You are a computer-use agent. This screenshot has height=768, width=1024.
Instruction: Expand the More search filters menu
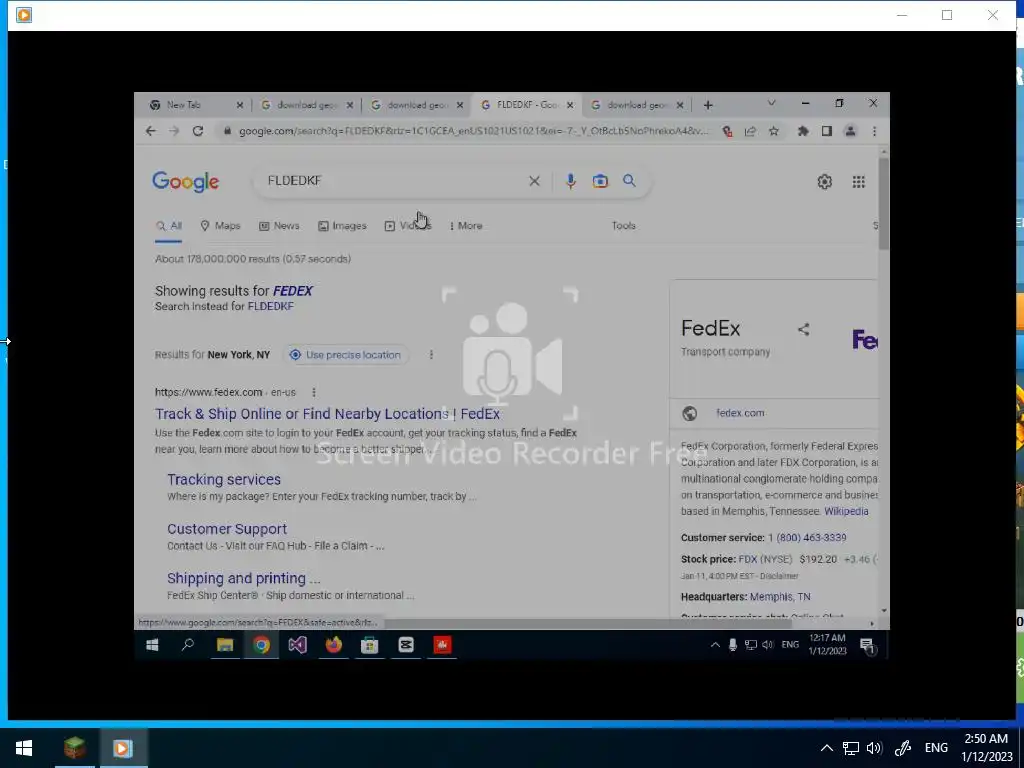pyautogui.click(x=466, y=226)
